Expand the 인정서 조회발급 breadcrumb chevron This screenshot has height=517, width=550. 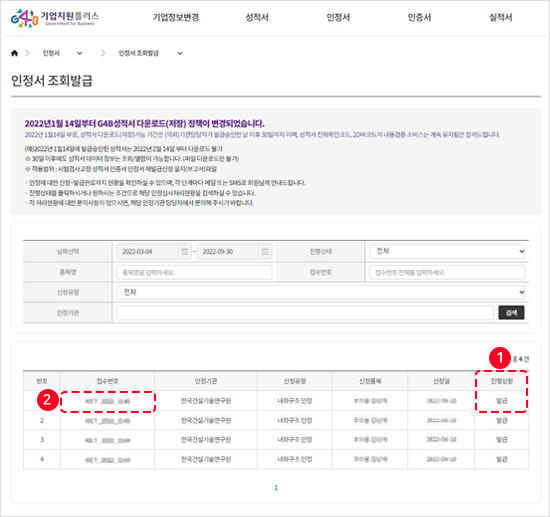(180, 53)
